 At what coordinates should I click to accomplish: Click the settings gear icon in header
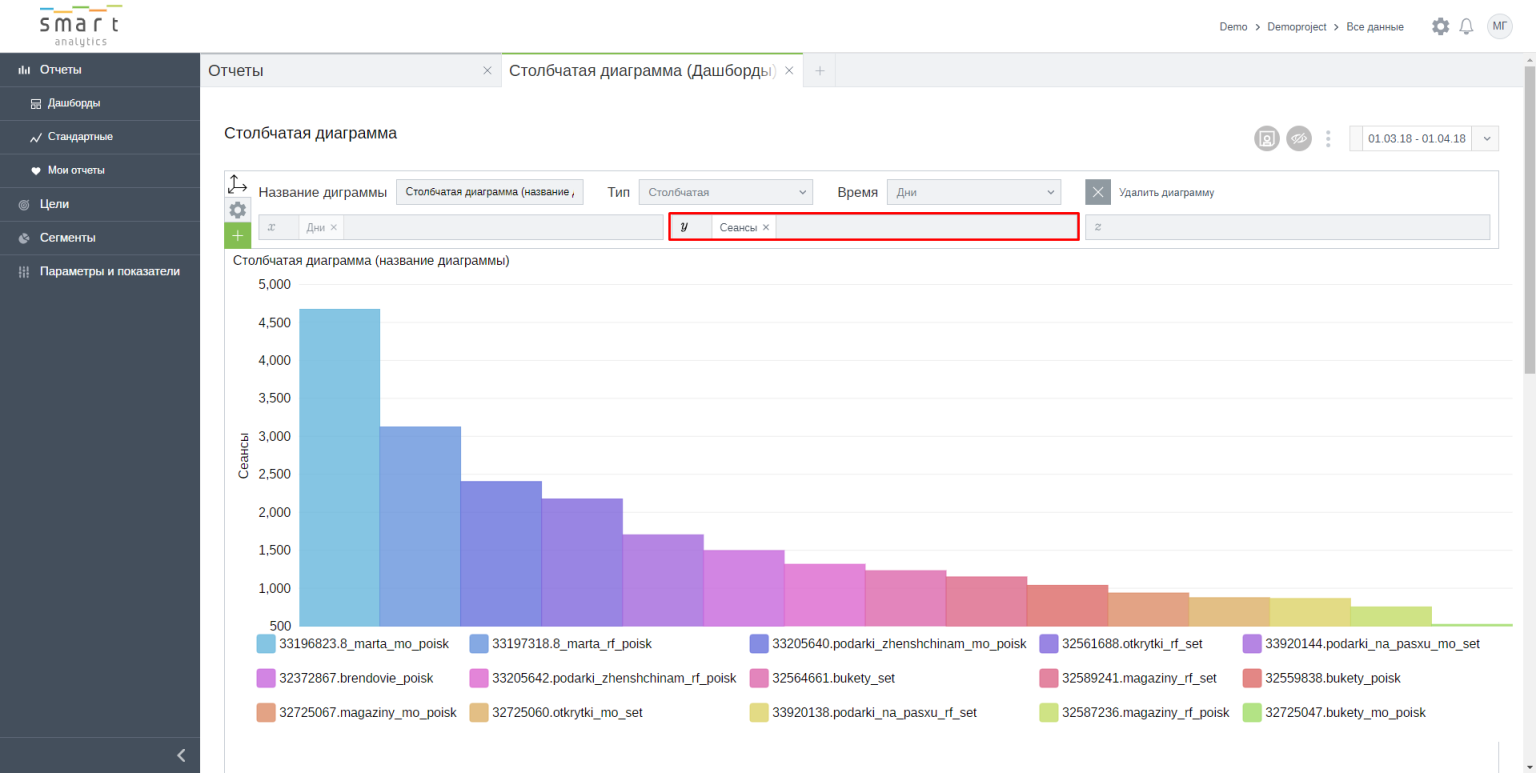tap(1440, 27)
